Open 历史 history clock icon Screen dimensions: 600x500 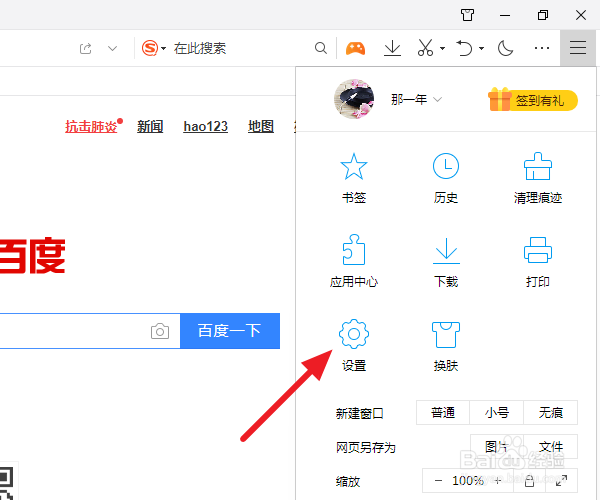(x=446, y=178)
